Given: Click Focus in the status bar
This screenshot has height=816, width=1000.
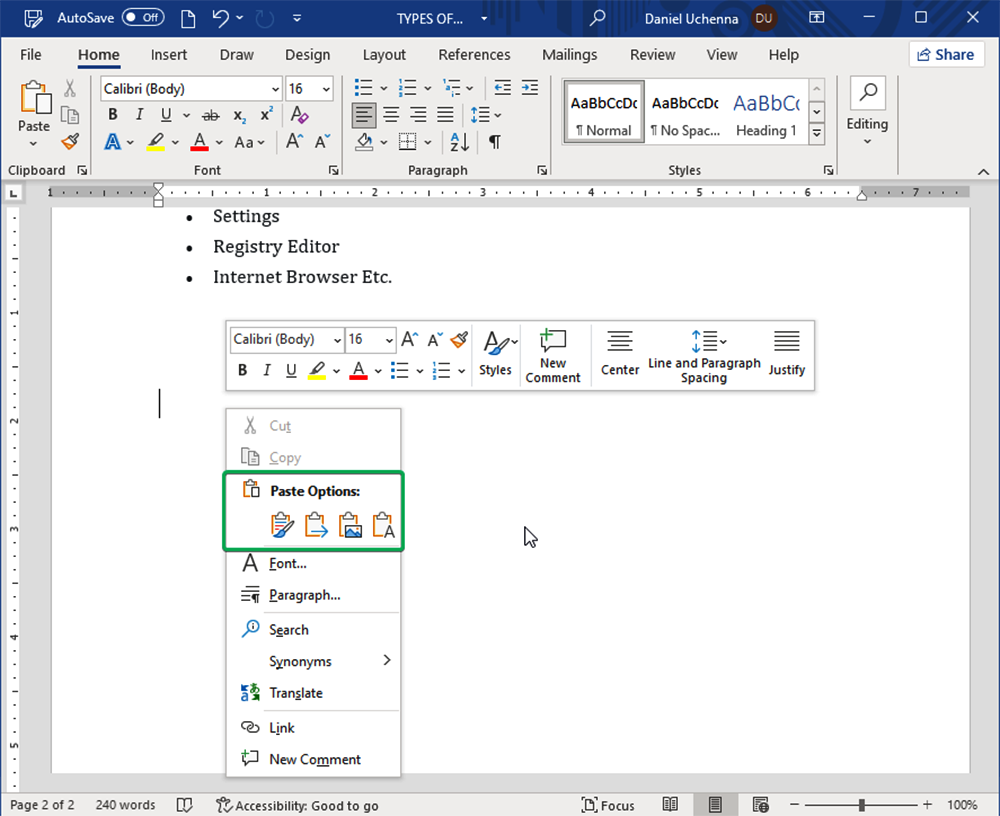Looking at the screenshot, I should pos(609,805).
